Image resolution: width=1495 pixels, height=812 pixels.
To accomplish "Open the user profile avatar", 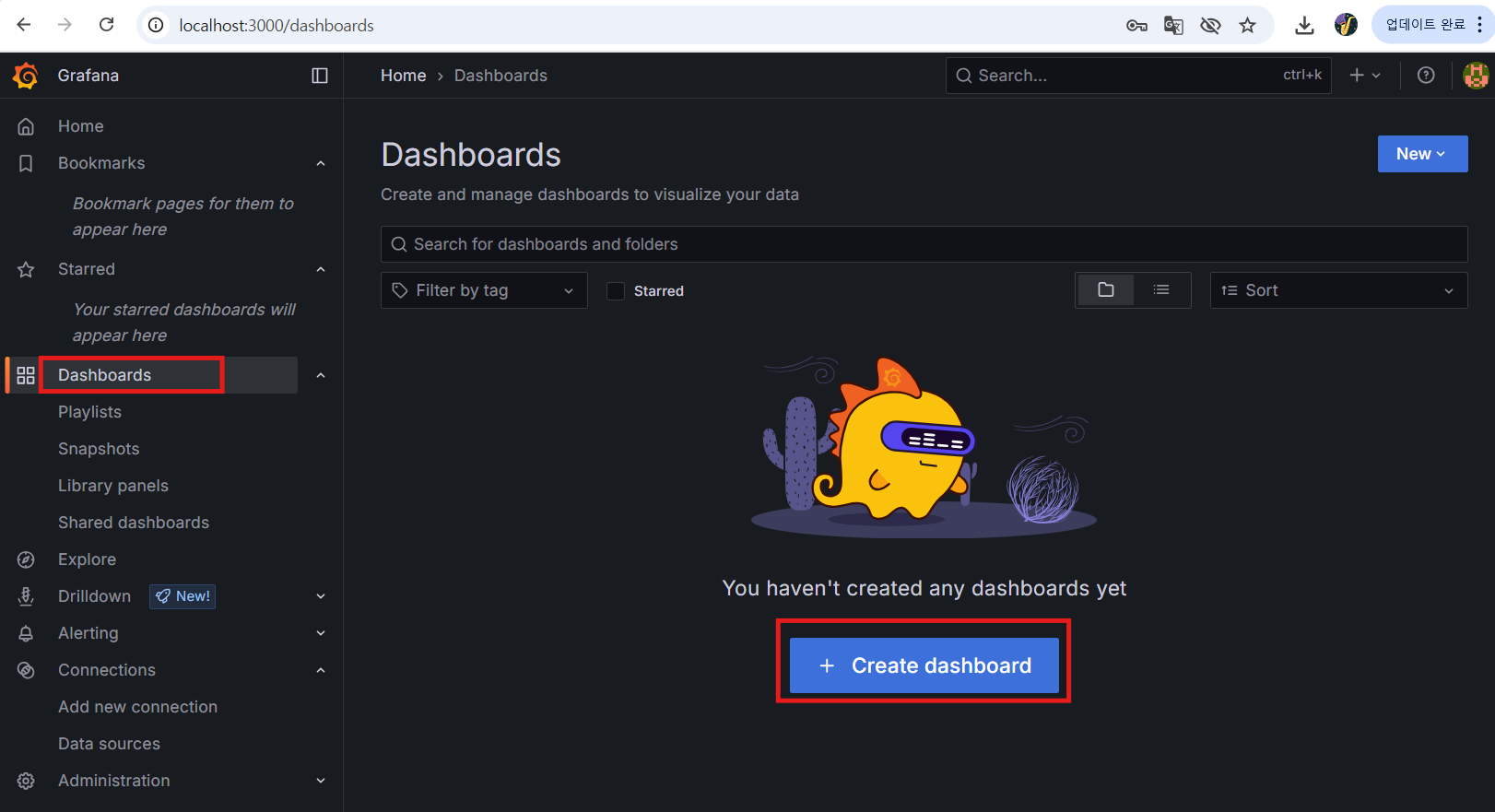I will pyautogui.click(x=1476, y=76).
